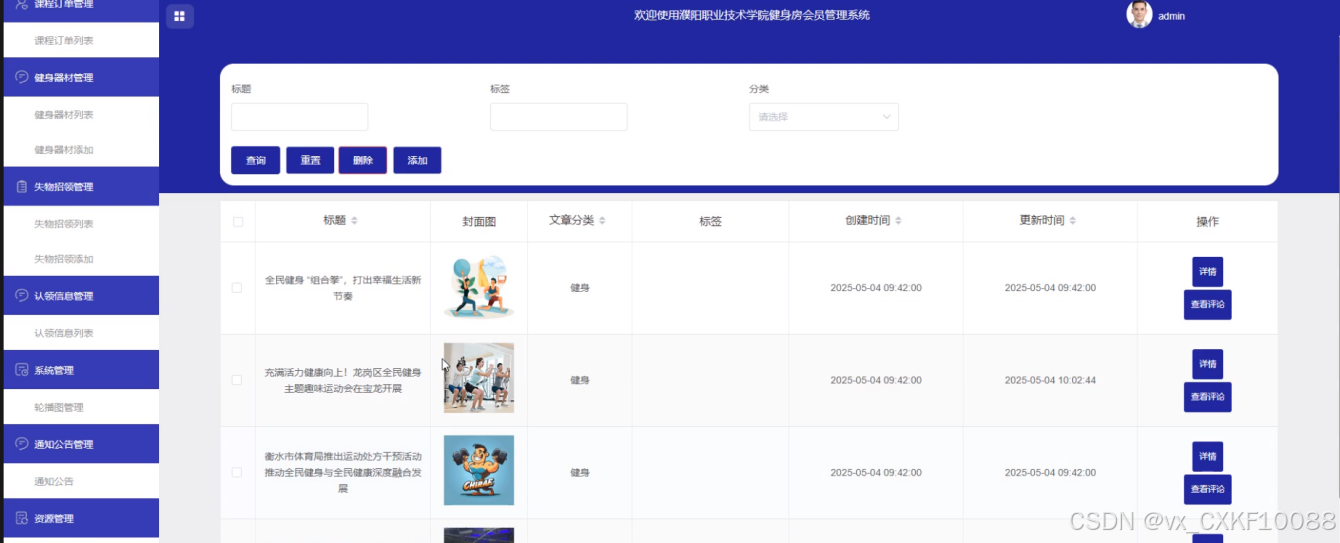Check the row for 全民健身"组合拳" article

click(x=237, y=288)
